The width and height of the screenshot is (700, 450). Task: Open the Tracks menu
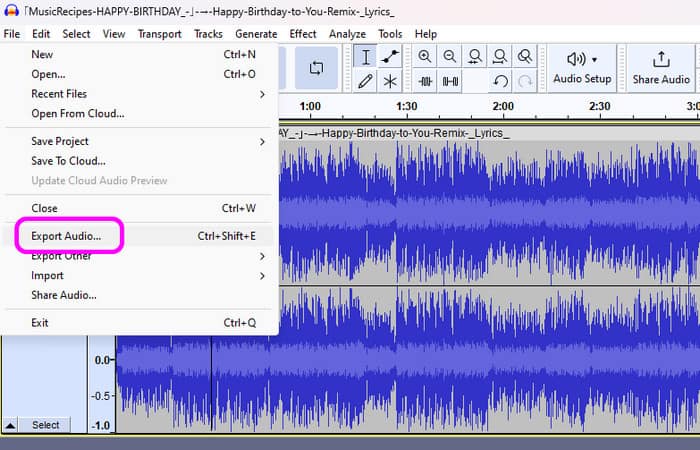[208, 34]
